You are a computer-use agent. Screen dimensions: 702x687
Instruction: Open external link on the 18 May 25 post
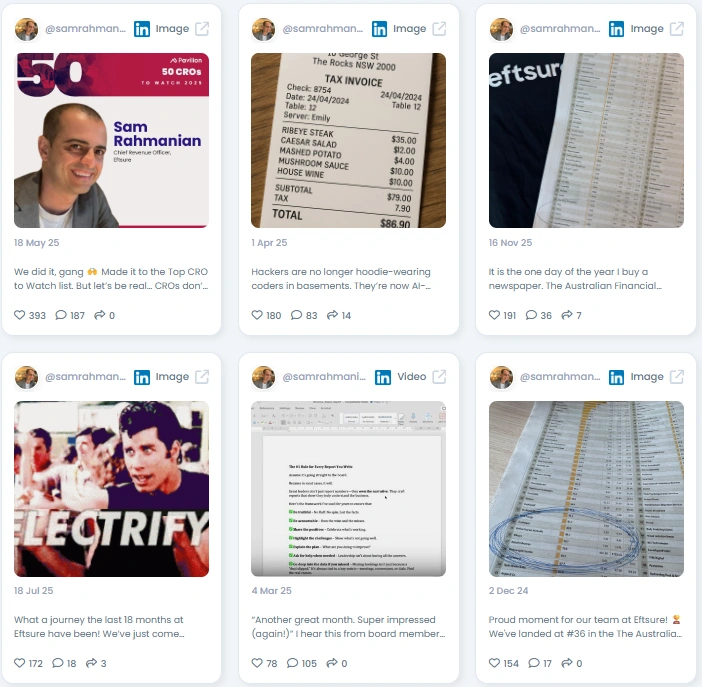[202, 29]
